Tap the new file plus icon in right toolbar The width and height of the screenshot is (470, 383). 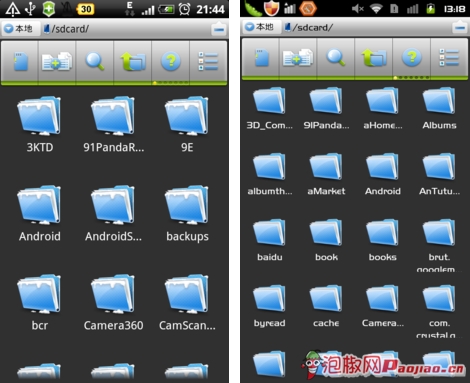[x=298, y=58]
